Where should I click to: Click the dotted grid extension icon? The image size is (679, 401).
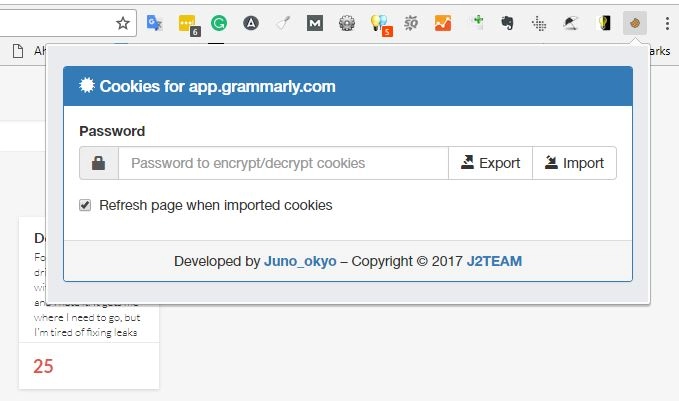[539, 23]
